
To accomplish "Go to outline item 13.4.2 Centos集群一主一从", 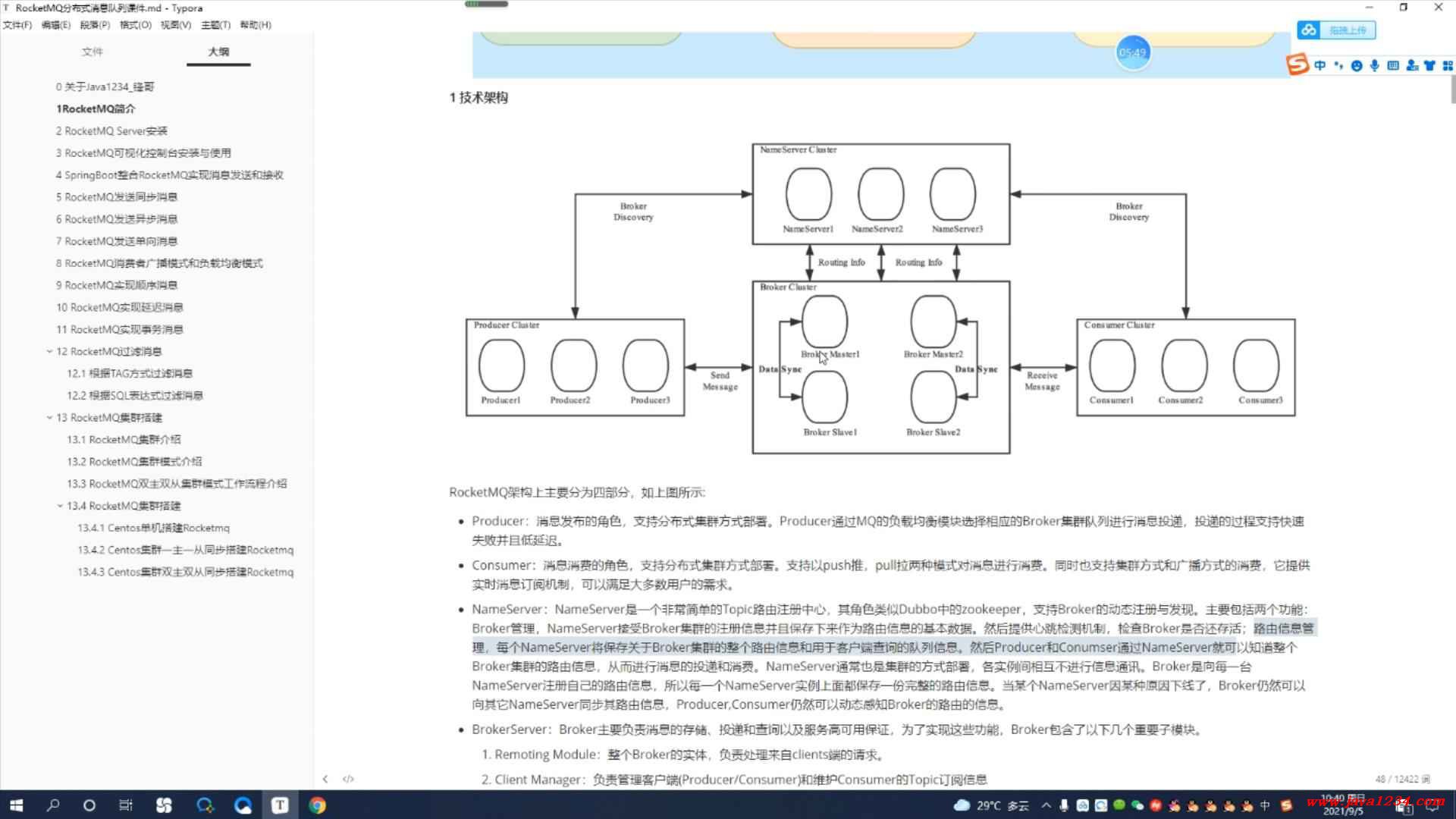I will point(186,550).
